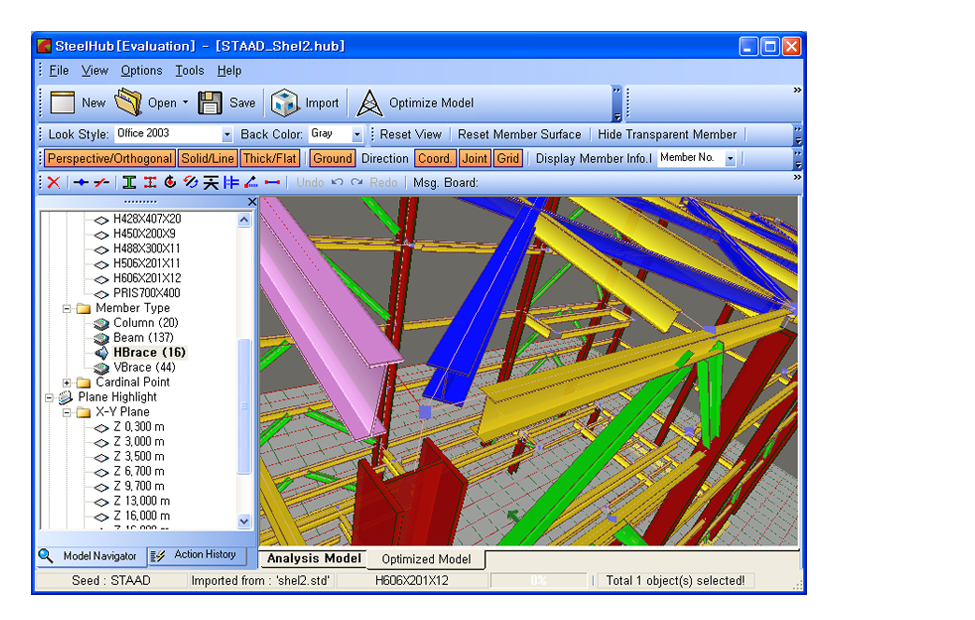Toggle the Ground display
This screenshot has width=975, height=620.
[333, 159]
